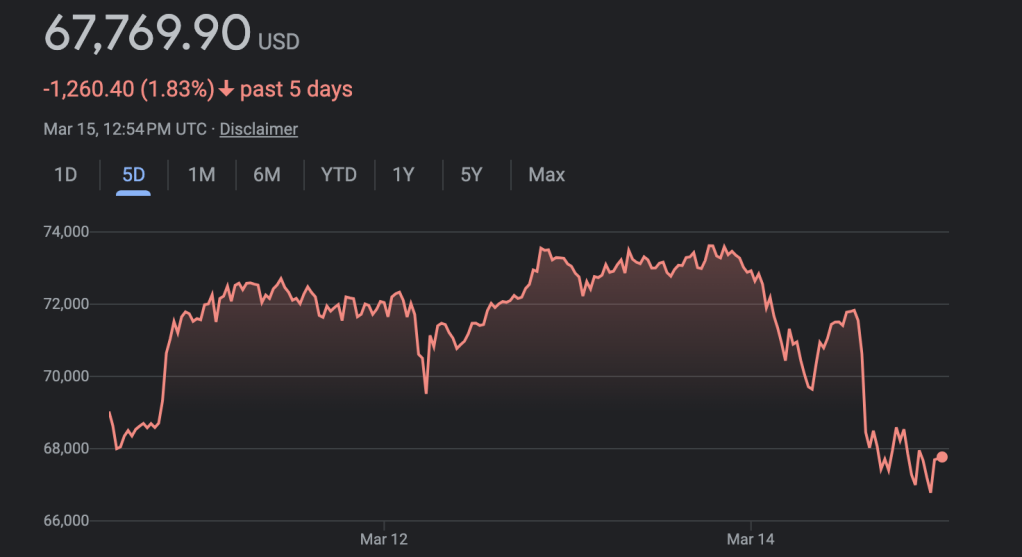Select the 1Y time range
Image resolution: width=1022 pixels, height=557 pixels.
point(403,175)
